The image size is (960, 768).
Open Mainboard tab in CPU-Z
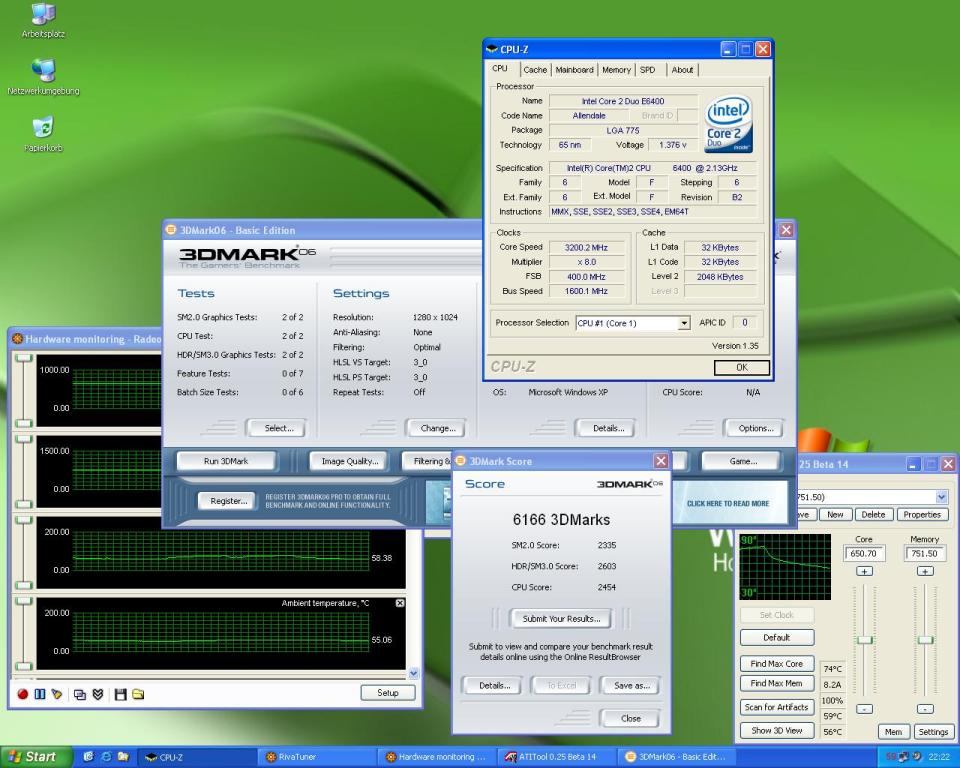[574, 70]
